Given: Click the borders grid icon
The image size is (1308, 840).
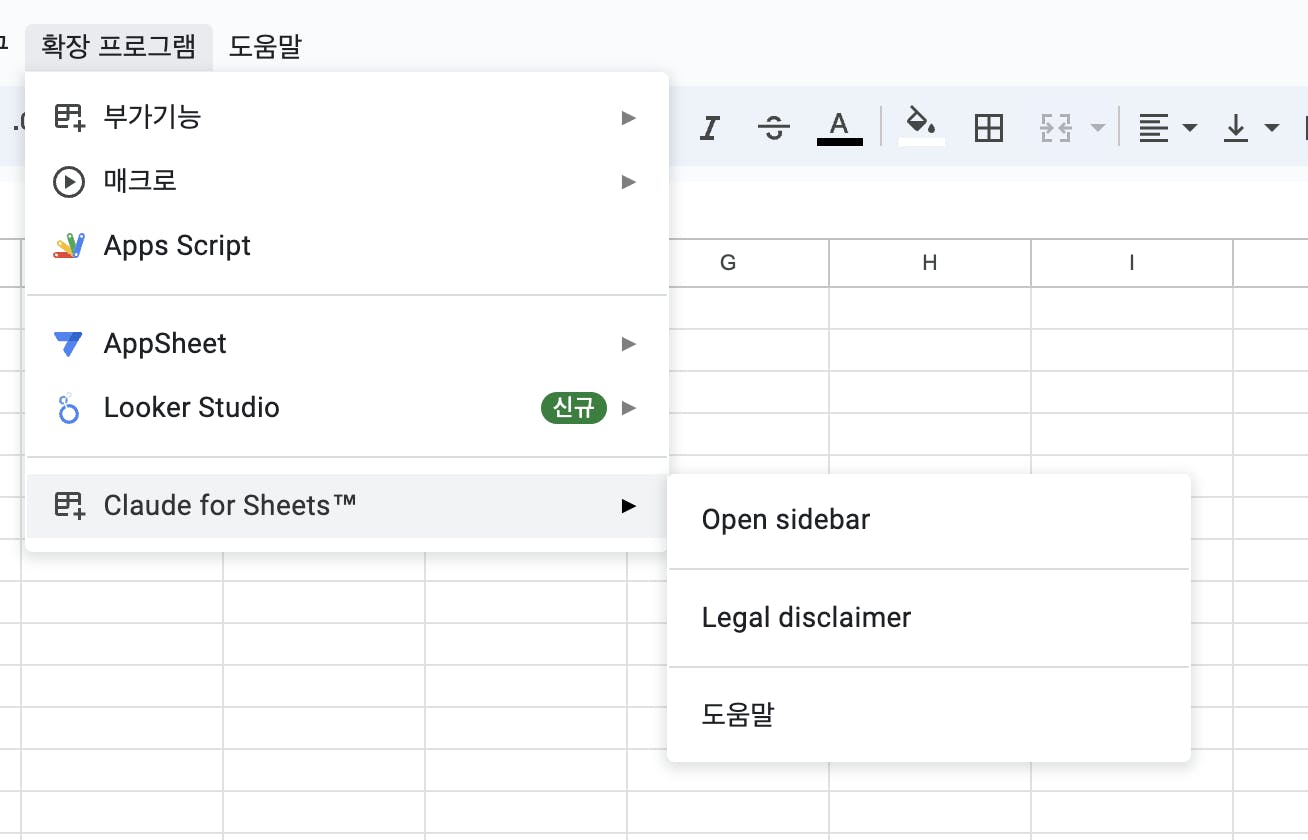Looking at the screenshot, I should click(x=988, y=128).
